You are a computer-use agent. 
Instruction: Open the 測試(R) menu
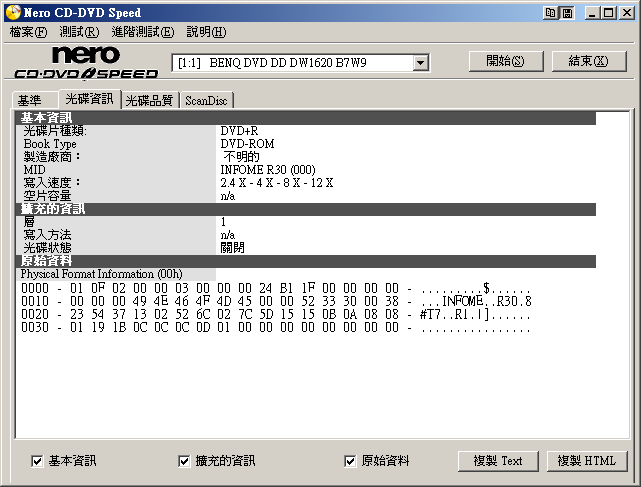79,32
